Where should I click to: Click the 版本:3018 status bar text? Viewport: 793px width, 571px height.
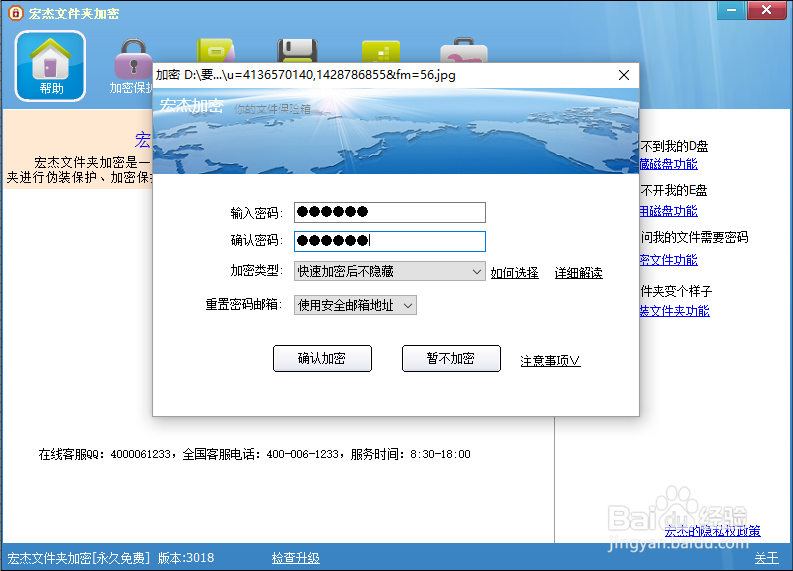click(186, 558)
